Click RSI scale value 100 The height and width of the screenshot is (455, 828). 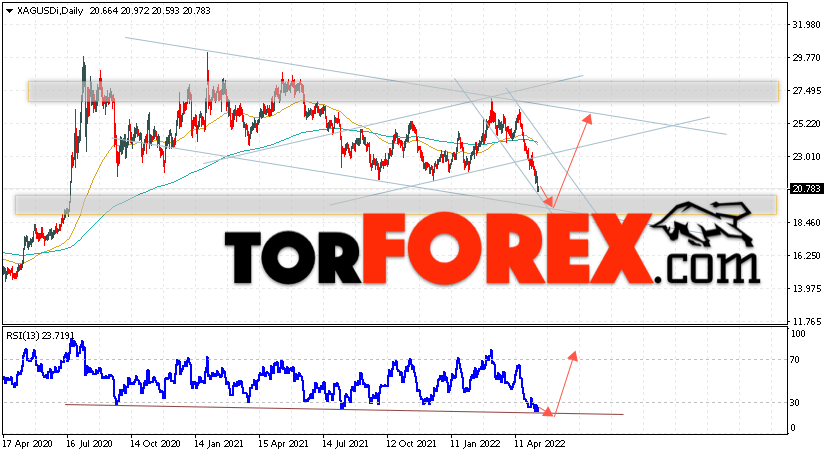(x=798, y=334)
